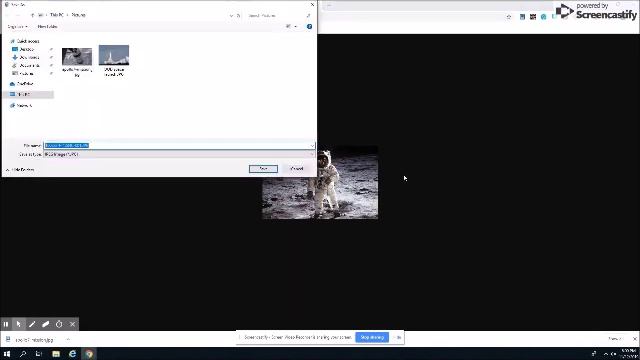Click the Up one level arrow
The height and width of the screenshot is (360, 640).
[32, 15]
